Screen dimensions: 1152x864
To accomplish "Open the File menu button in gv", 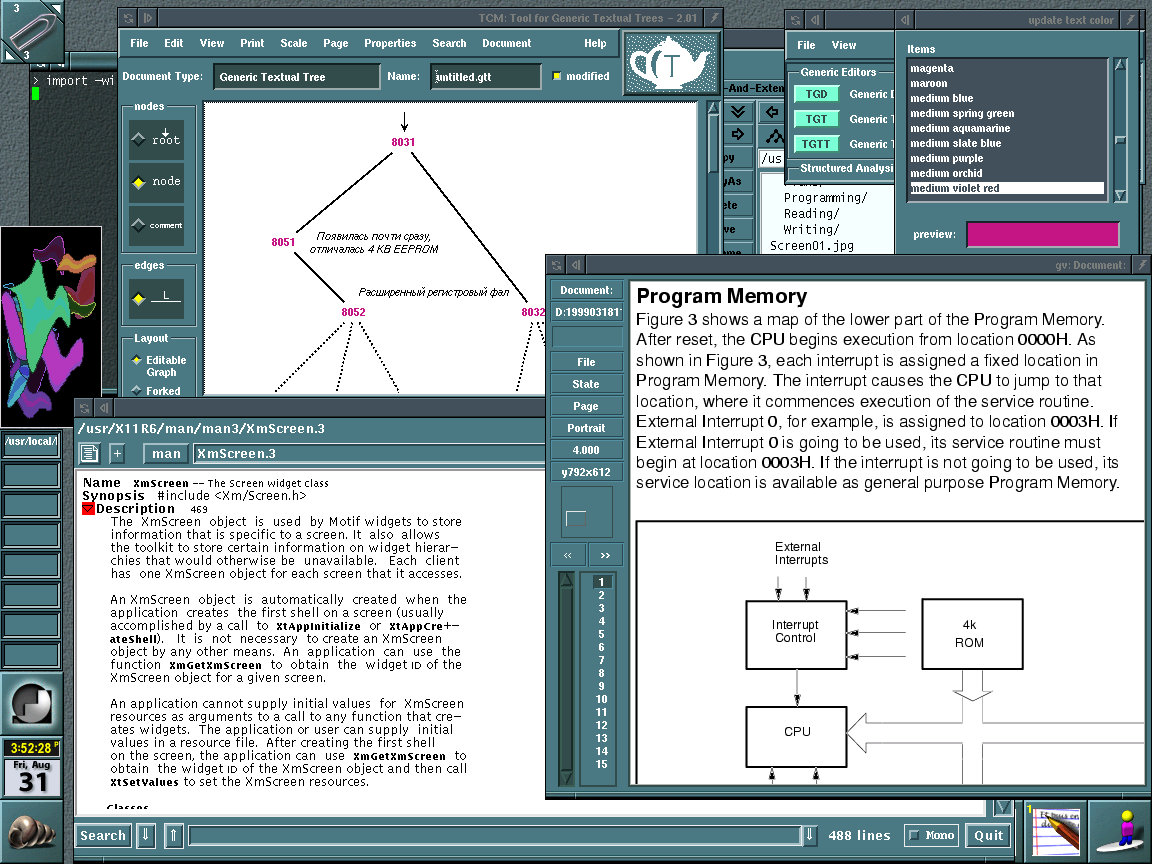I will (x=586, y=362).
